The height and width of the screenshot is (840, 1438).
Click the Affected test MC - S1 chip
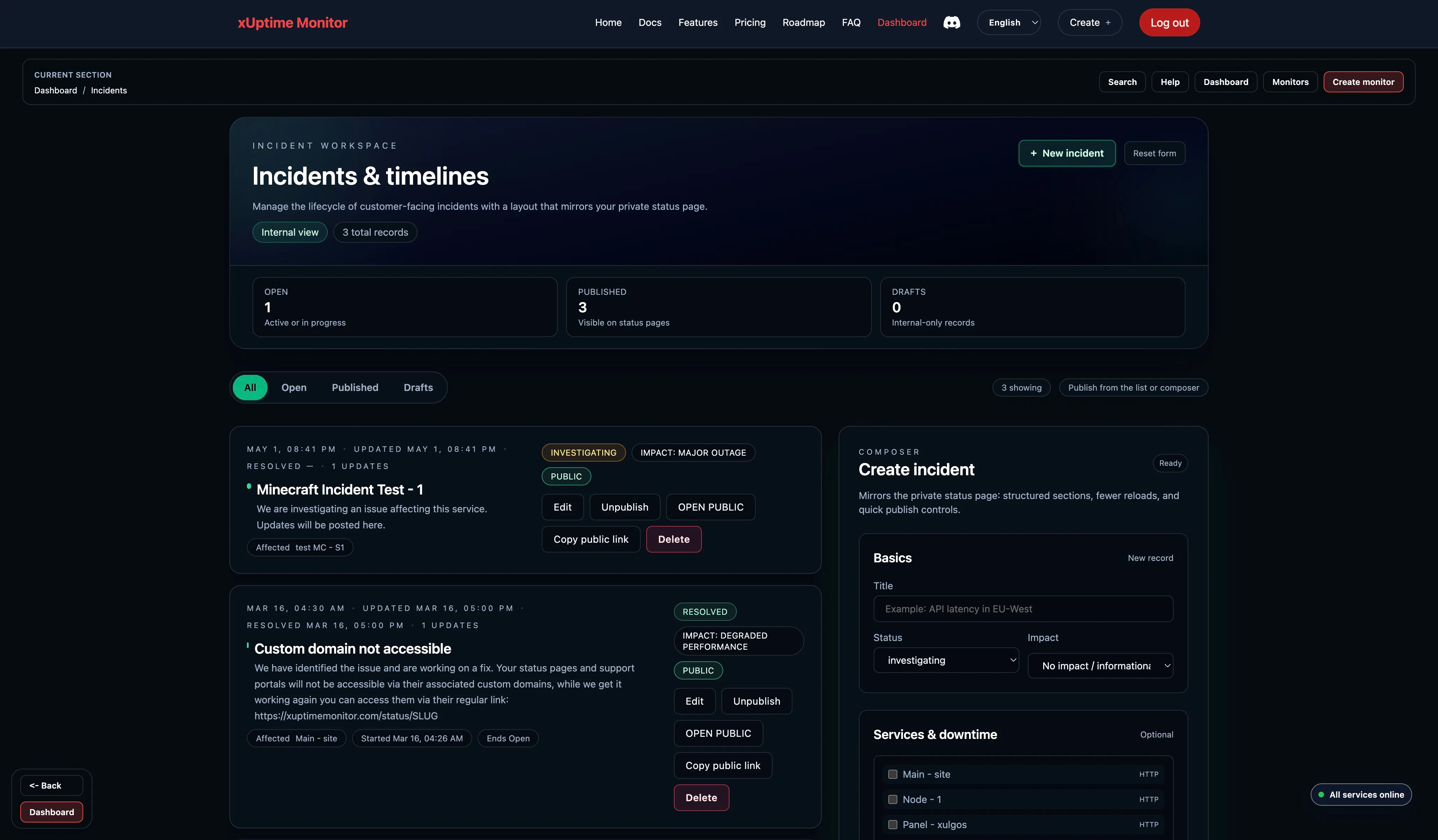(300, 547)
